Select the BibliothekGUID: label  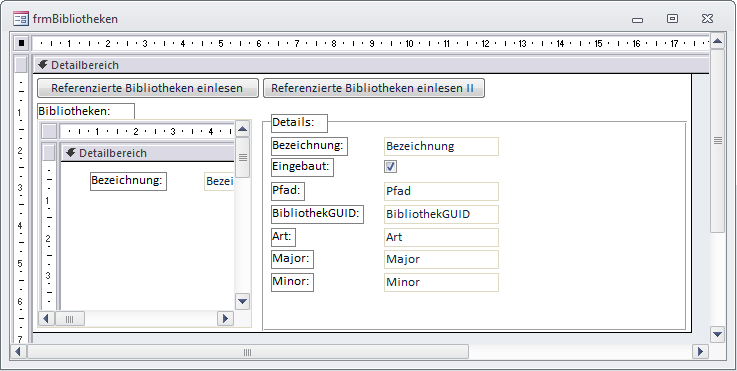click(x=317, y=214)
